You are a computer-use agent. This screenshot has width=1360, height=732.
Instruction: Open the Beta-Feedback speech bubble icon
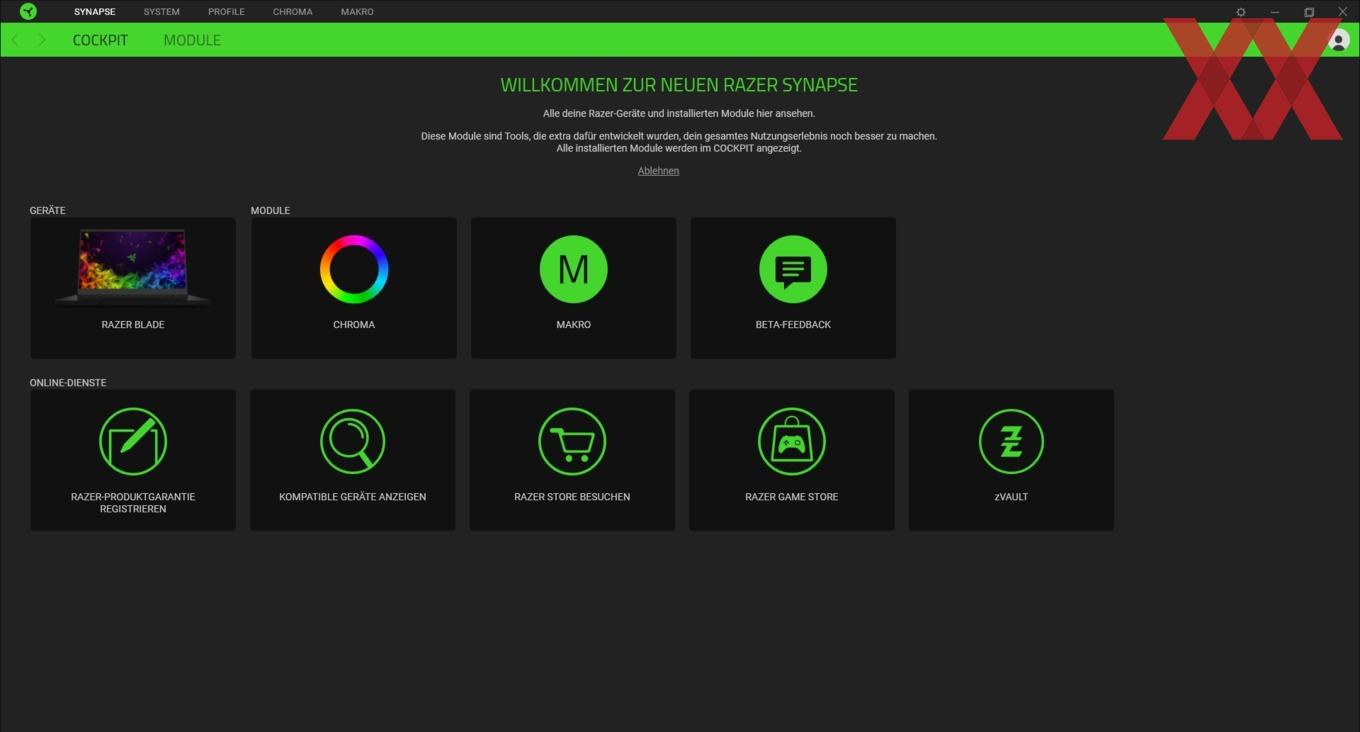(x=793, y=269)
